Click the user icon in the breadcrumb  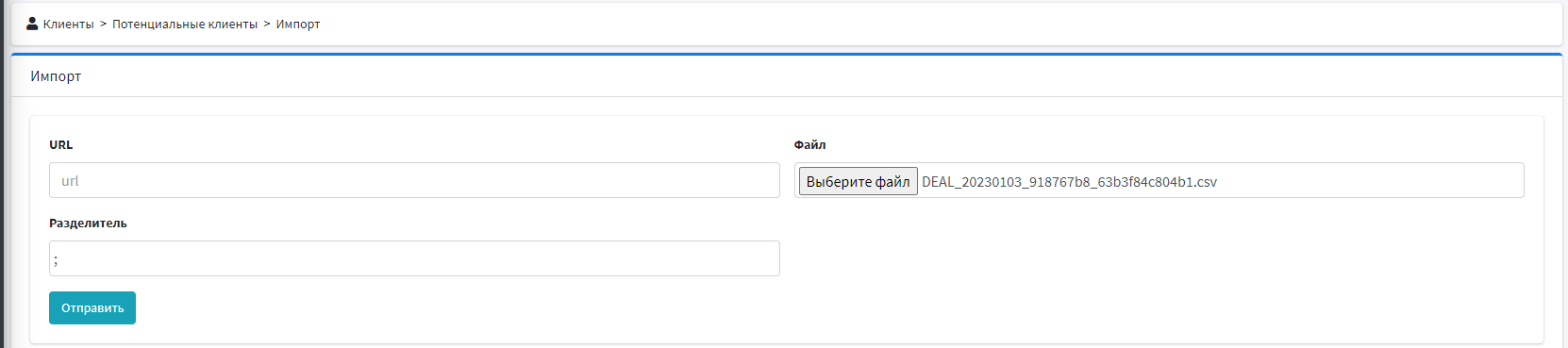(32, 24)
